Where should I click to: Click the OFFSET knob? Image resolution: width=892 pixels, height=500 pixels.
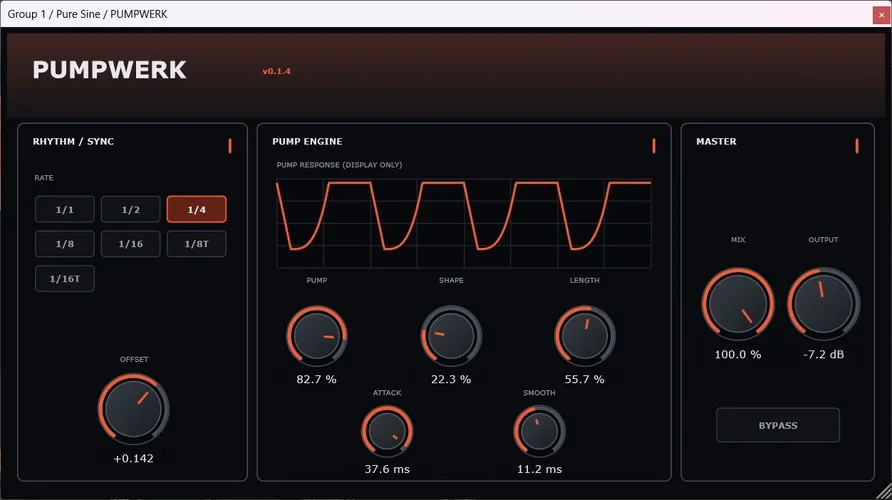[133, 409]
